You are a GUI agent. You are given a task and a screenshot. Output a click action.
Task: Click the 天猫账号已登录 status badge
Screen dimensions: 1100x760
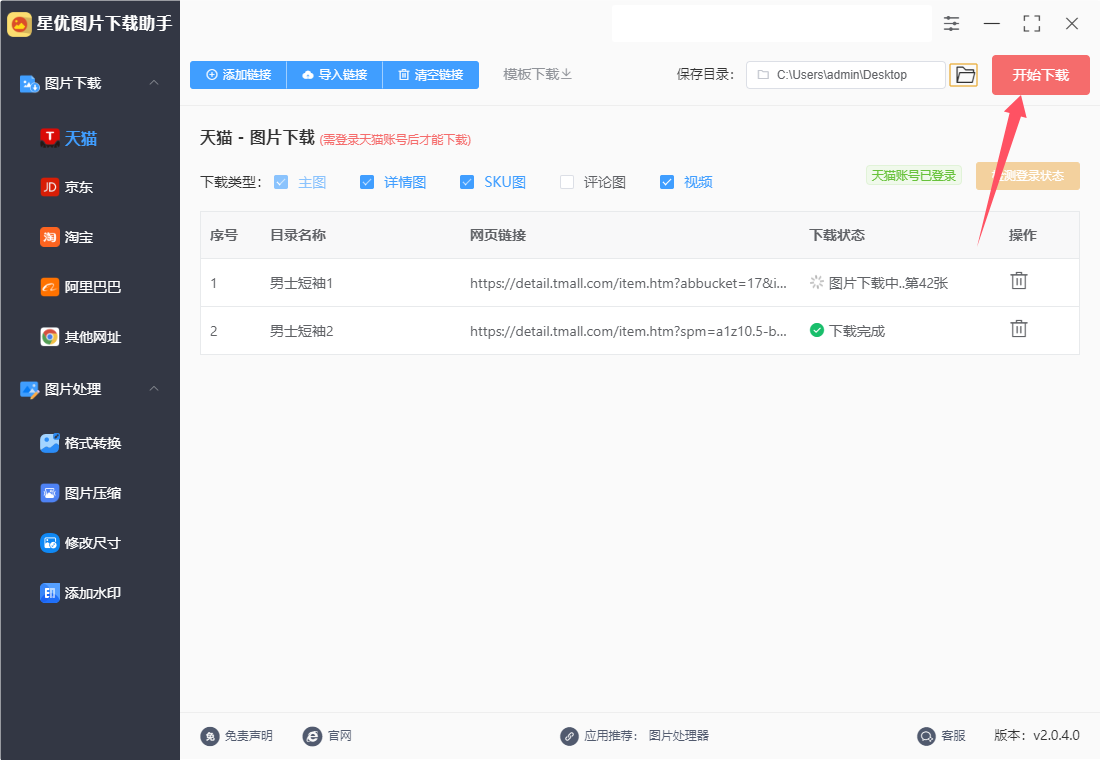pyautogui.click(x=913, y=175)
